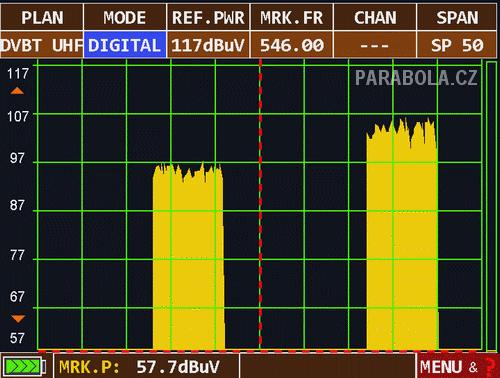Adjust the 117dBuV reference power value
The image size is (500, 378).
coord(208,45)
